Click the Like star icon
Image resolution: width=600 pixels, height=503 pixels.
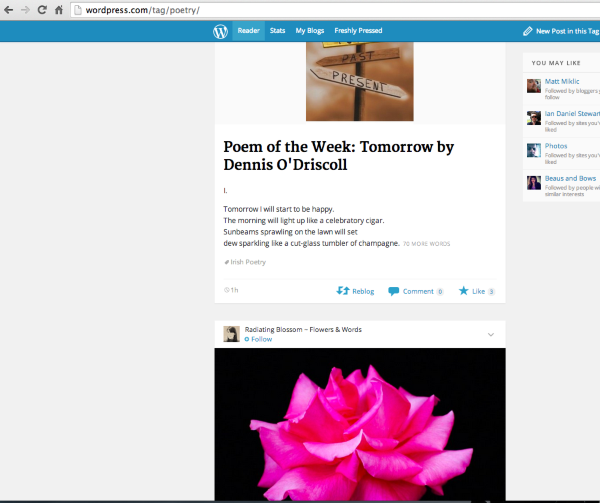click(x=463, y=291)
